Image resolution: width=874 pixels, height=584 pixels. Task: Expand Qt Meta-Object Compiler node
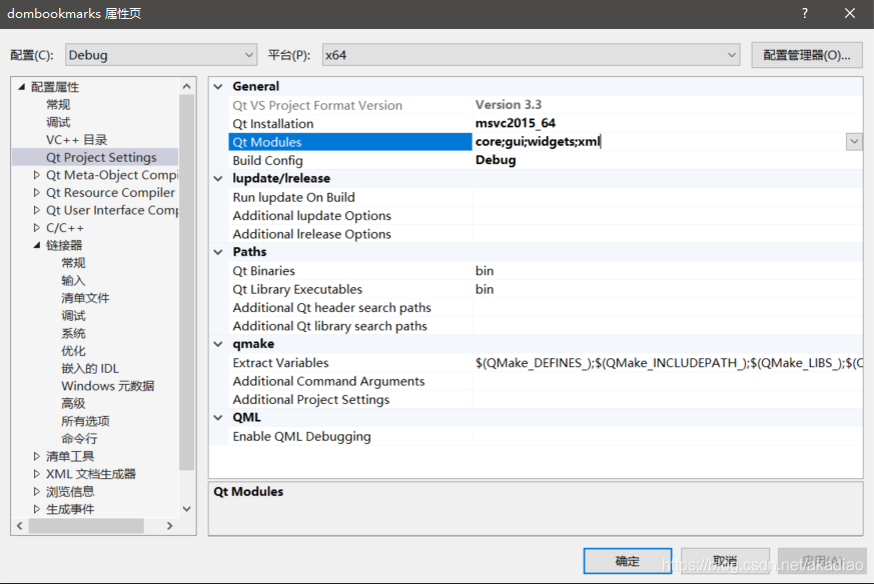click(37, 175)
